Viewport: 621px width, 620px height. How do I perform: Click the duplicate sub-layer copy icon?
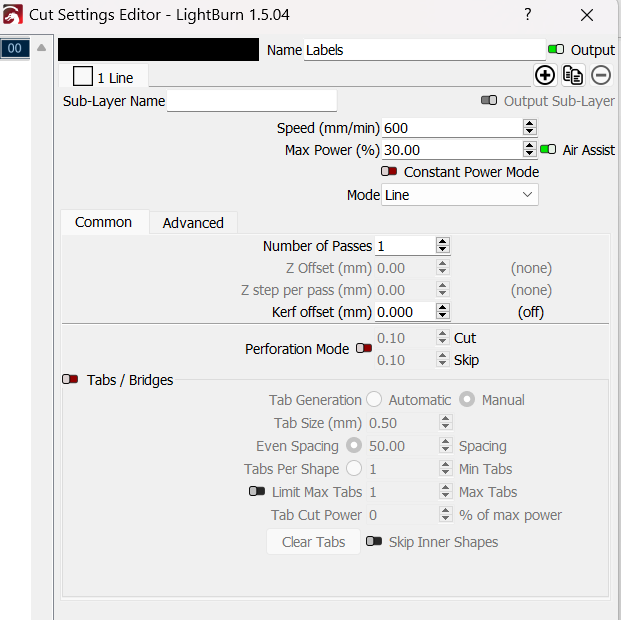pos(573,75)
